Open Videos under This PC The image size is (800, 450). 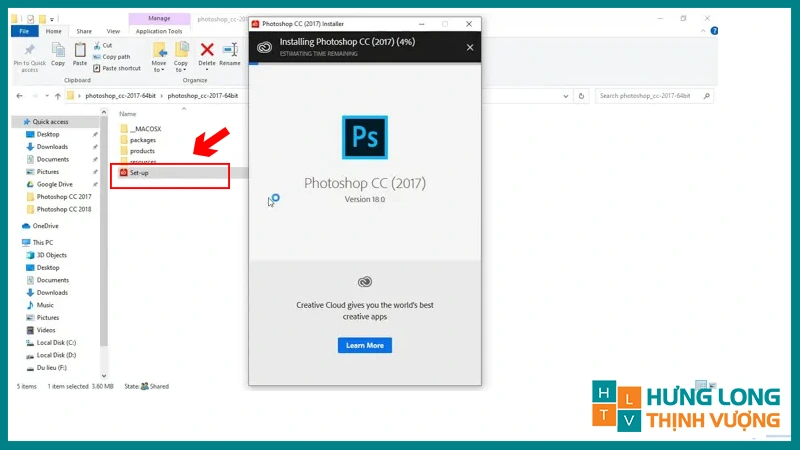pos(46,330)
